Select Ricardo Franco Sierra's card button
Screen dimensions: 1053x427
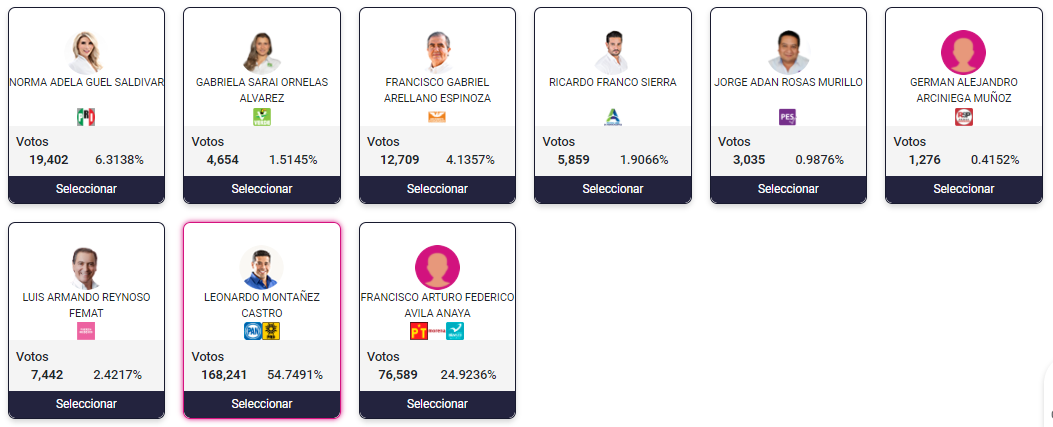[613, 189]
